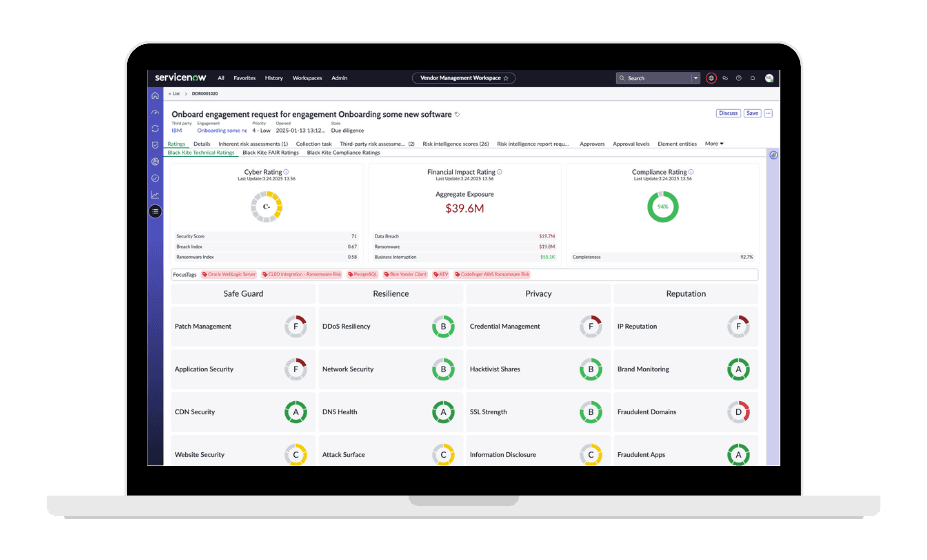Click the Compliance Rating 94% donut chart
927x560 pixels.
pyautogui.click(x=662, y=207)
